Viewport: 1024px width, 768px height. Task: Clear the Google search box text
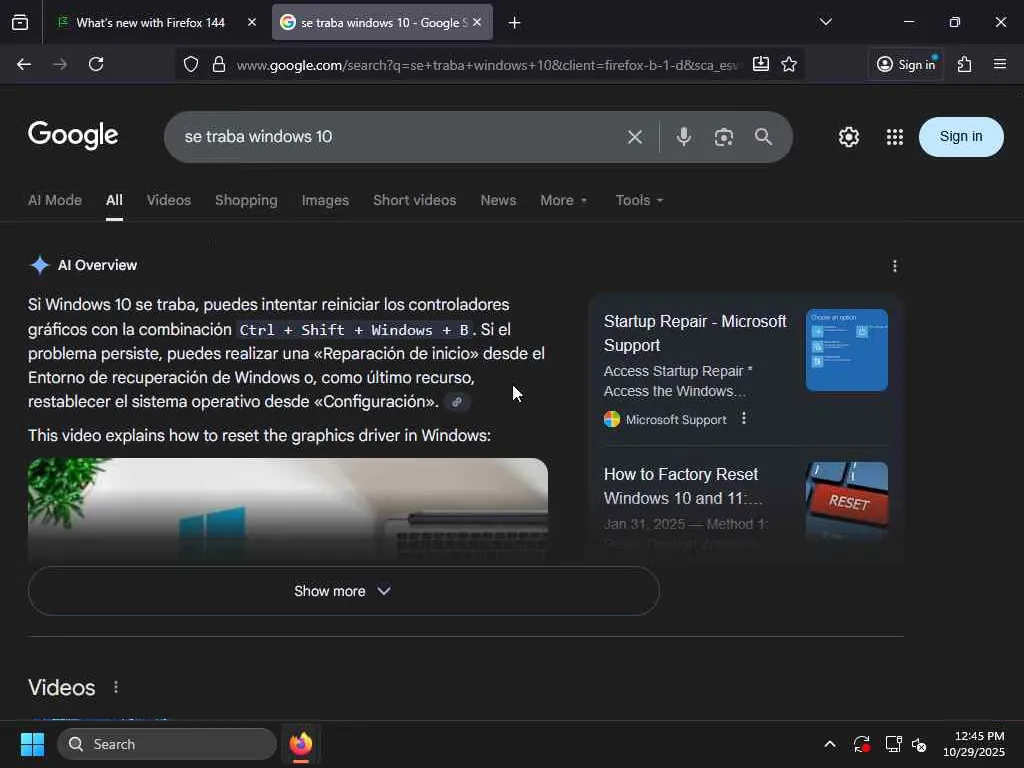[635, 136]
